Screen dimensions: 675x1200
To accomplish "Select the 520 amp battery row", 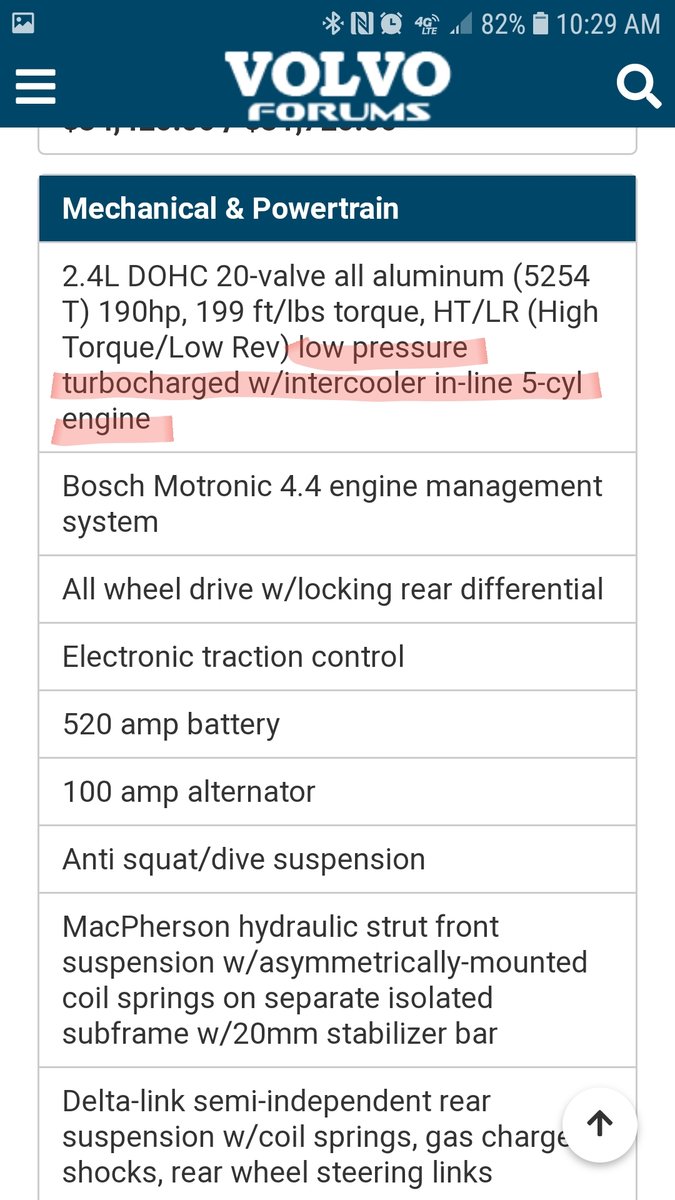I will coord(337,724).
